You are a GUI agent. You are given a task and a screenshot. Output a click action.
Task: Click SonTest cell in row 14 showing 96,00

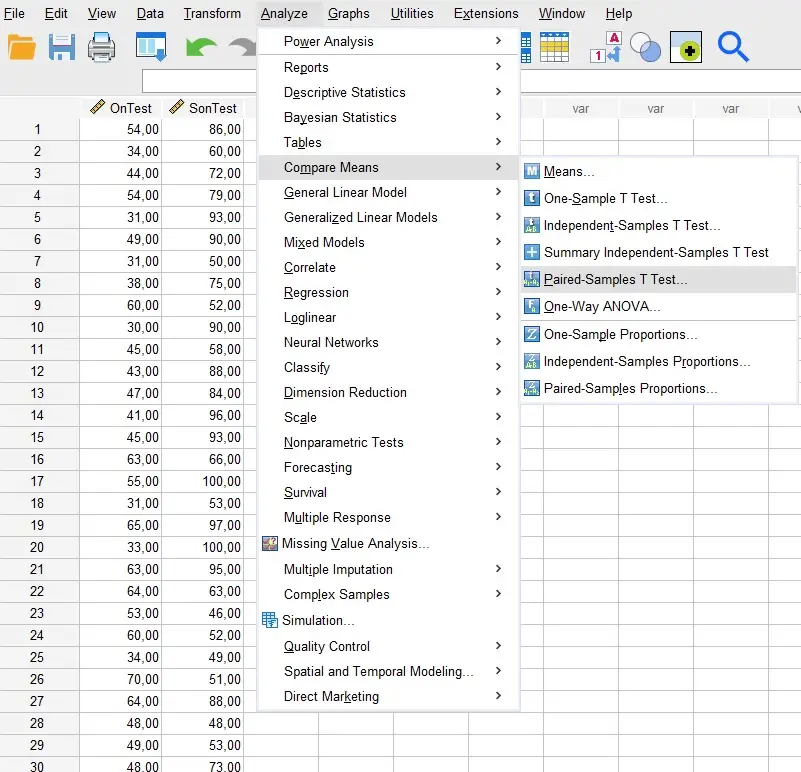[202, 415]
